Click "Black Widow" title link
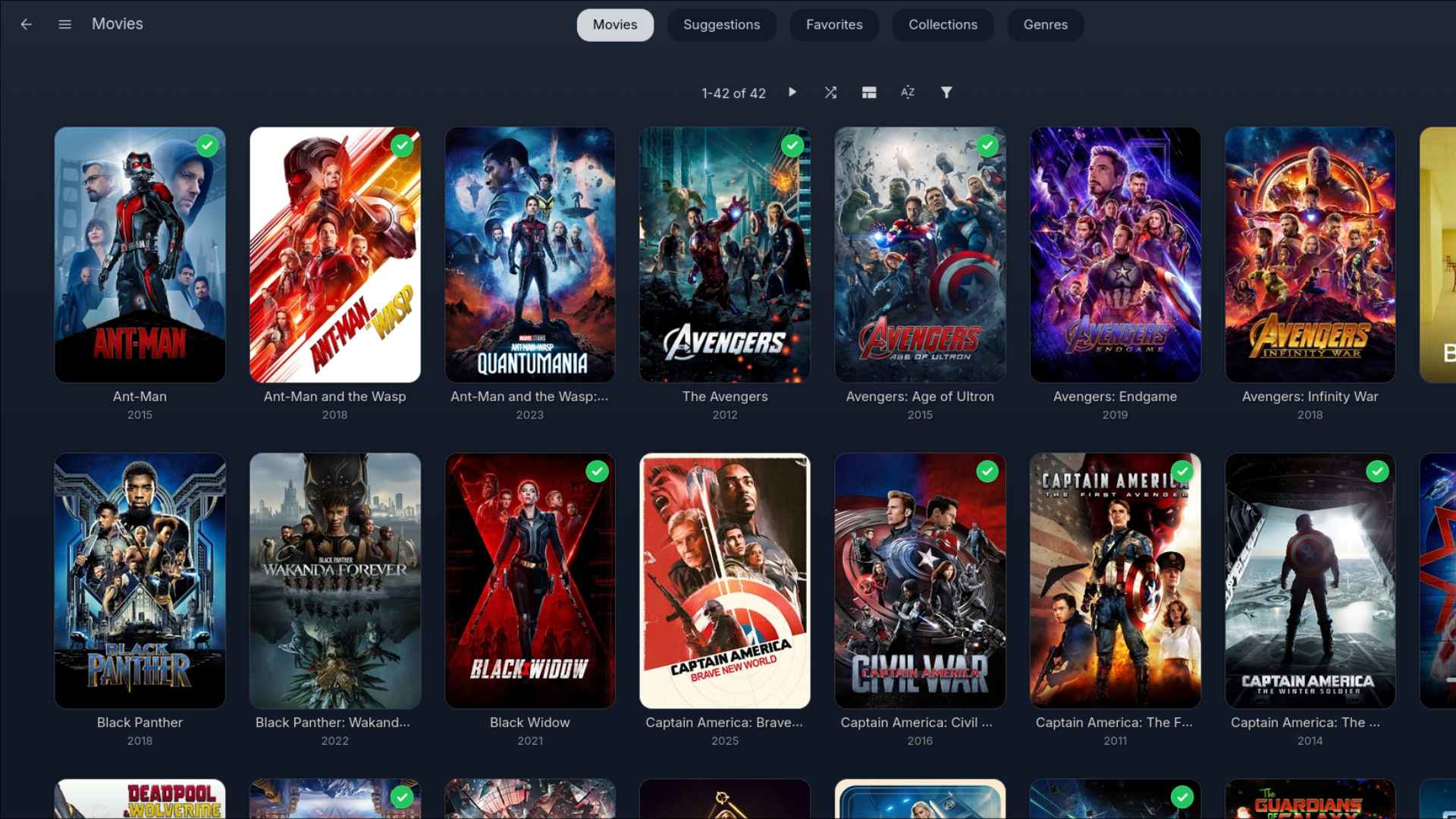 coord(530,723)
